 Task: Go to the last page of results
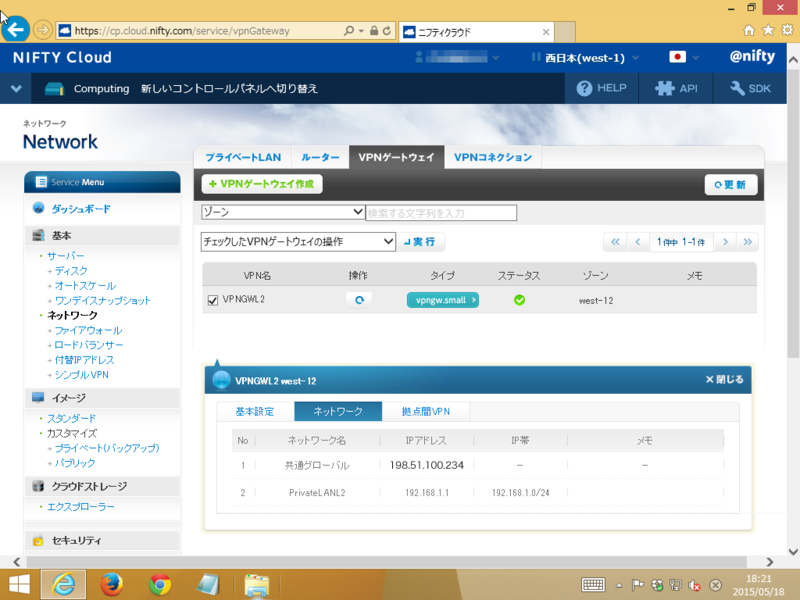(748, 242)
